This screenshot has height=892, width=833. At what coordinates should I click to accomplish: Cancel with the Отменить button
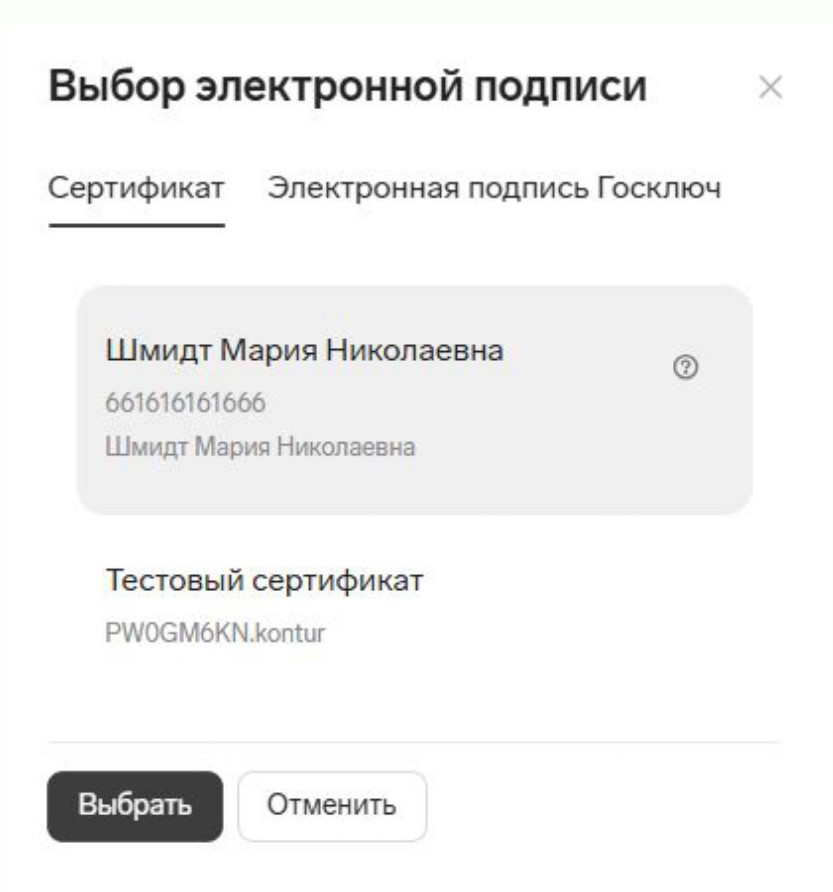pos(332,806)
